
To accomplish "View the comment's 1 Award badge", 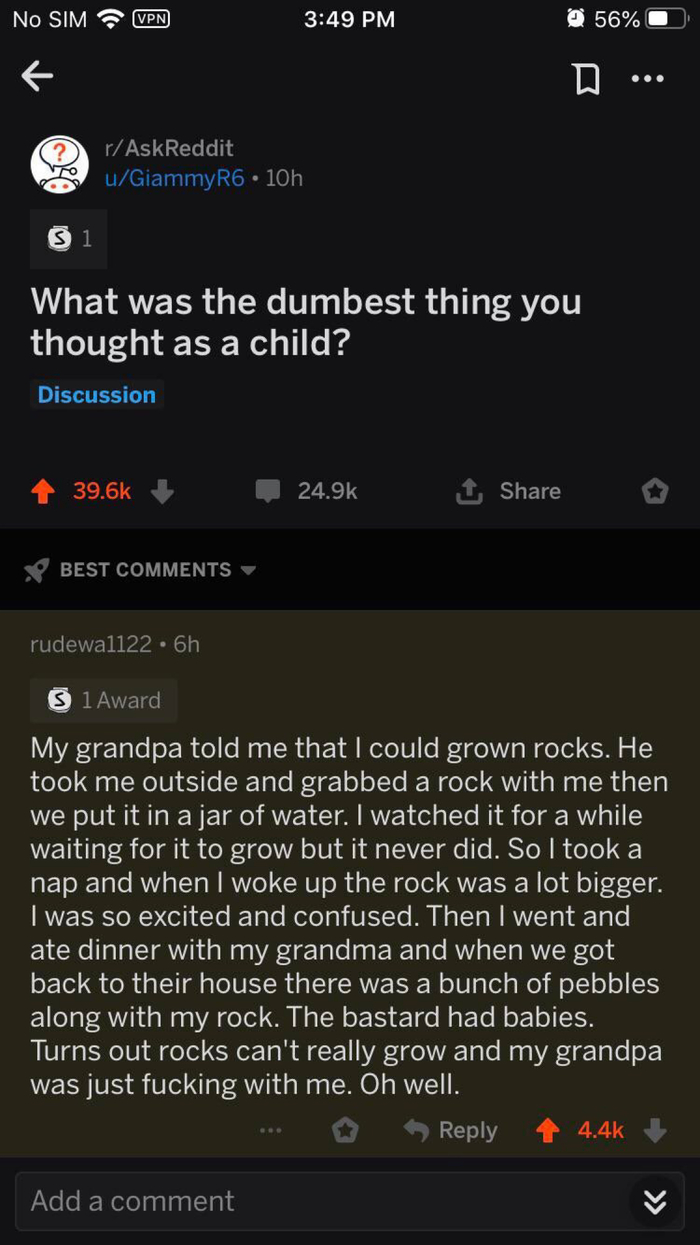I will [104, 701].
